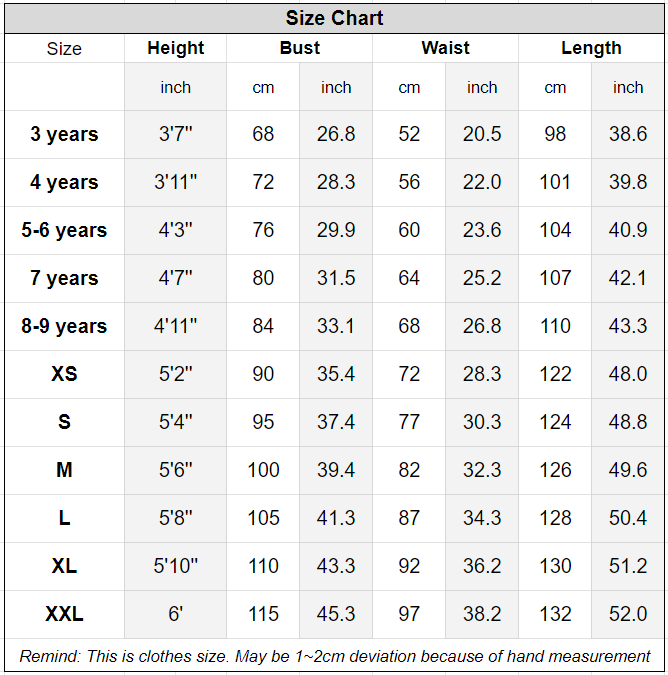Select the 7 years bust inch value 31.5

pyautogui.click(x=336, y=278)
